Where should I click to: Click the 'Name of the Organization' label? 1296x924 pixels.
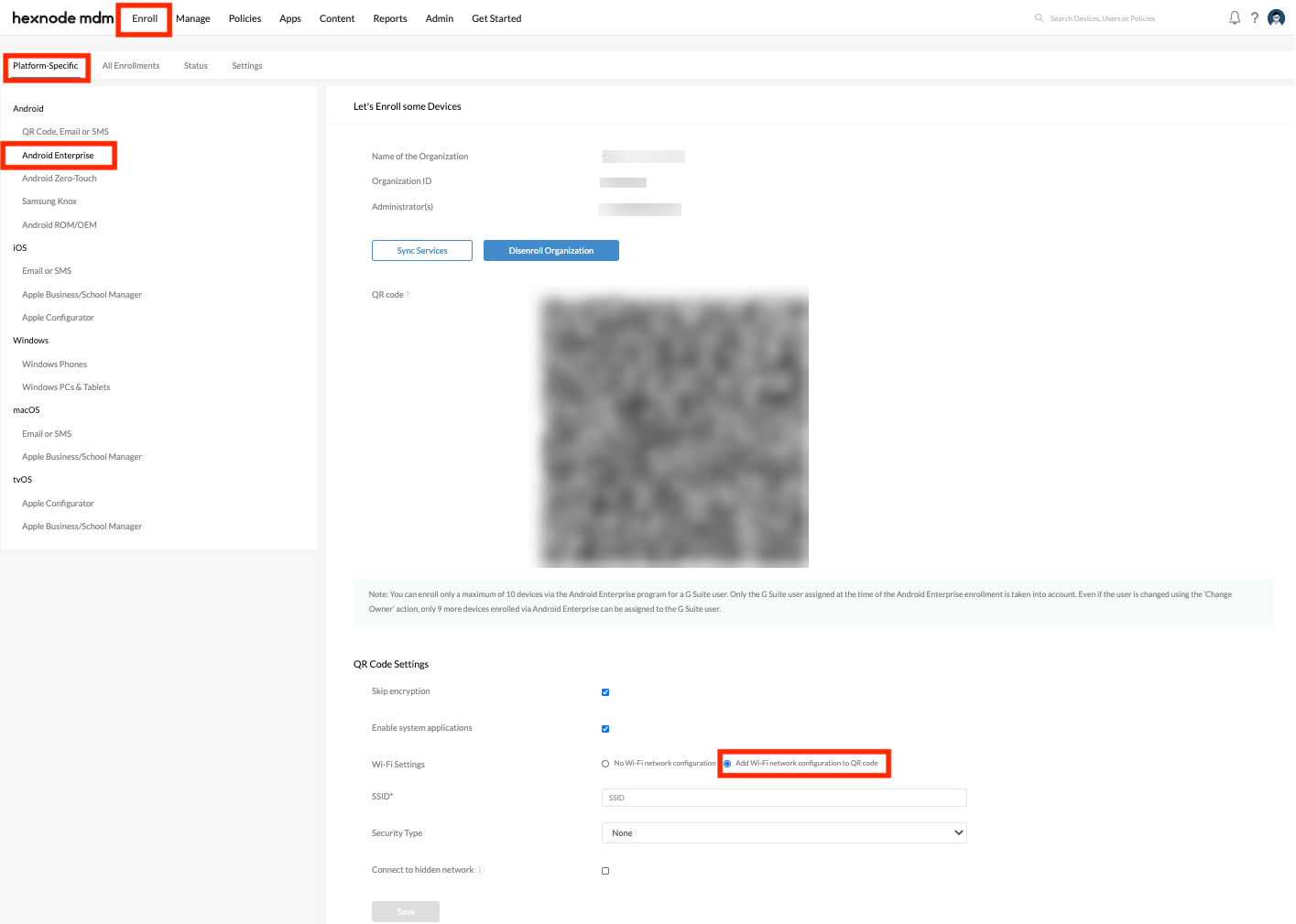pyautogui.click(x=419, y=157)
